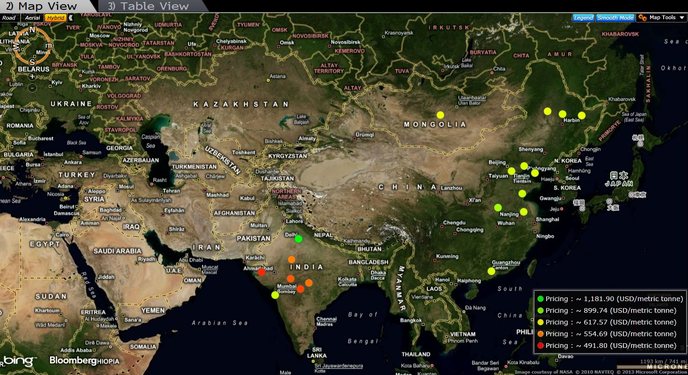The image size is (688, 375).
Task: Pan map east via compass E
Action: point(48,46)
